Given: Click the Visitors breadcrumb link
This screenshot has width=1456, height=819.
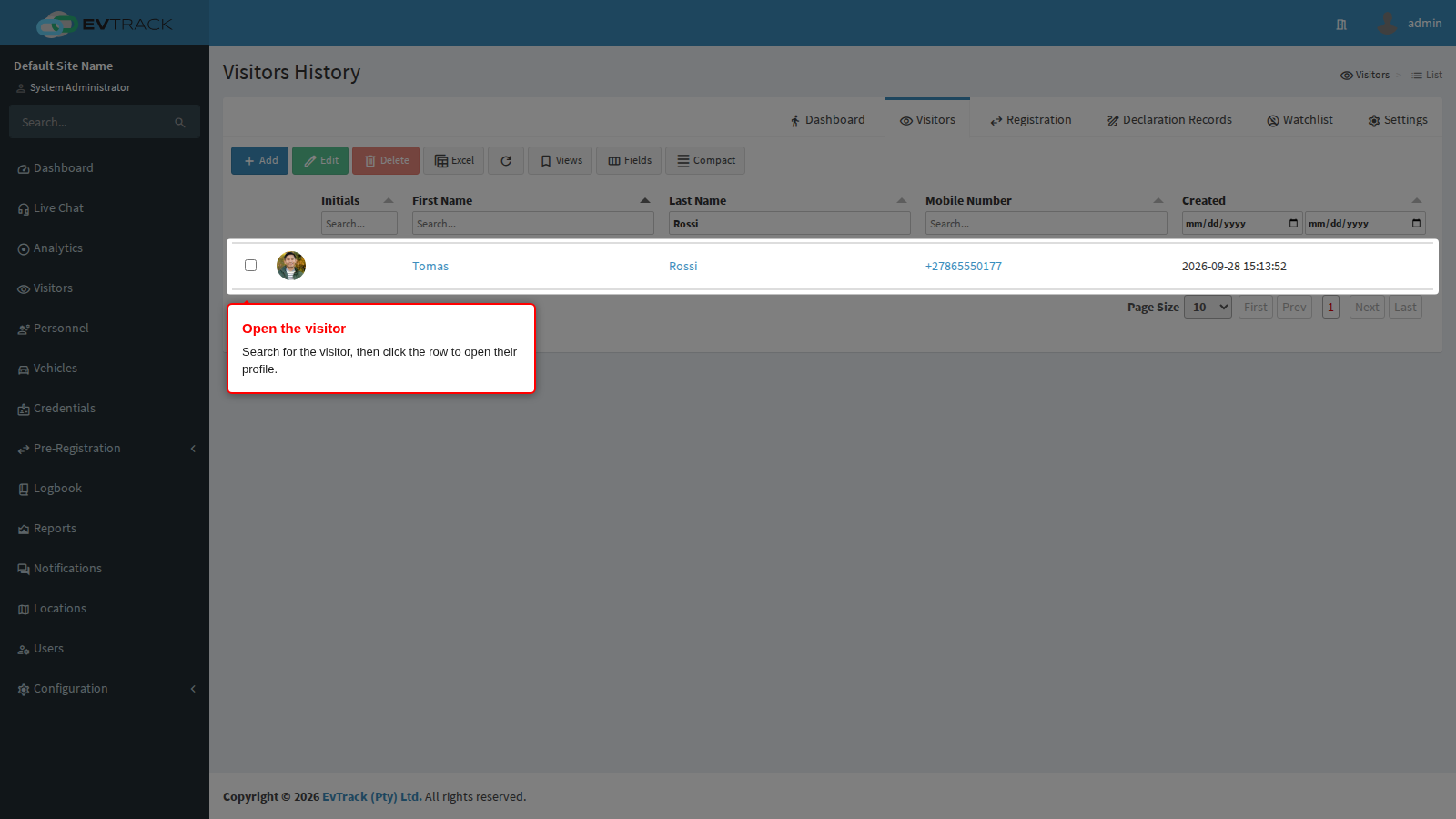Looking at the screenshot, I should click(1365, 76).
